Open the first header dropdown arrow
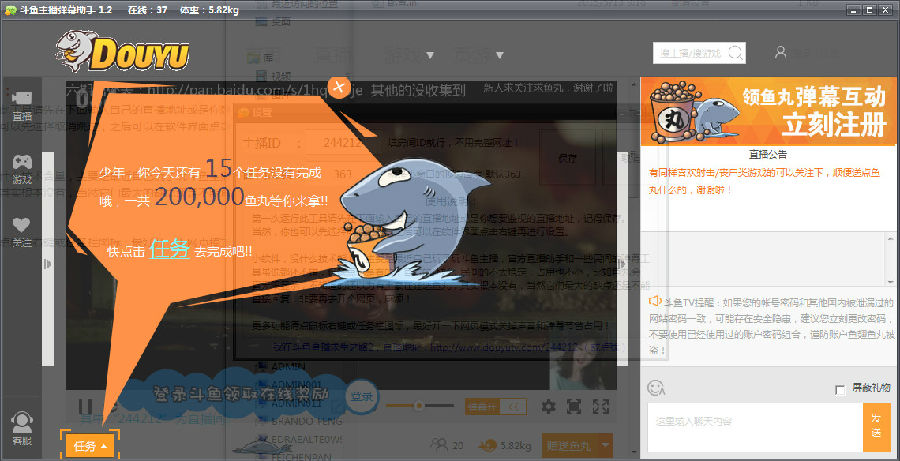The height and width of the screenshot is (461, 900). [430, 56]
